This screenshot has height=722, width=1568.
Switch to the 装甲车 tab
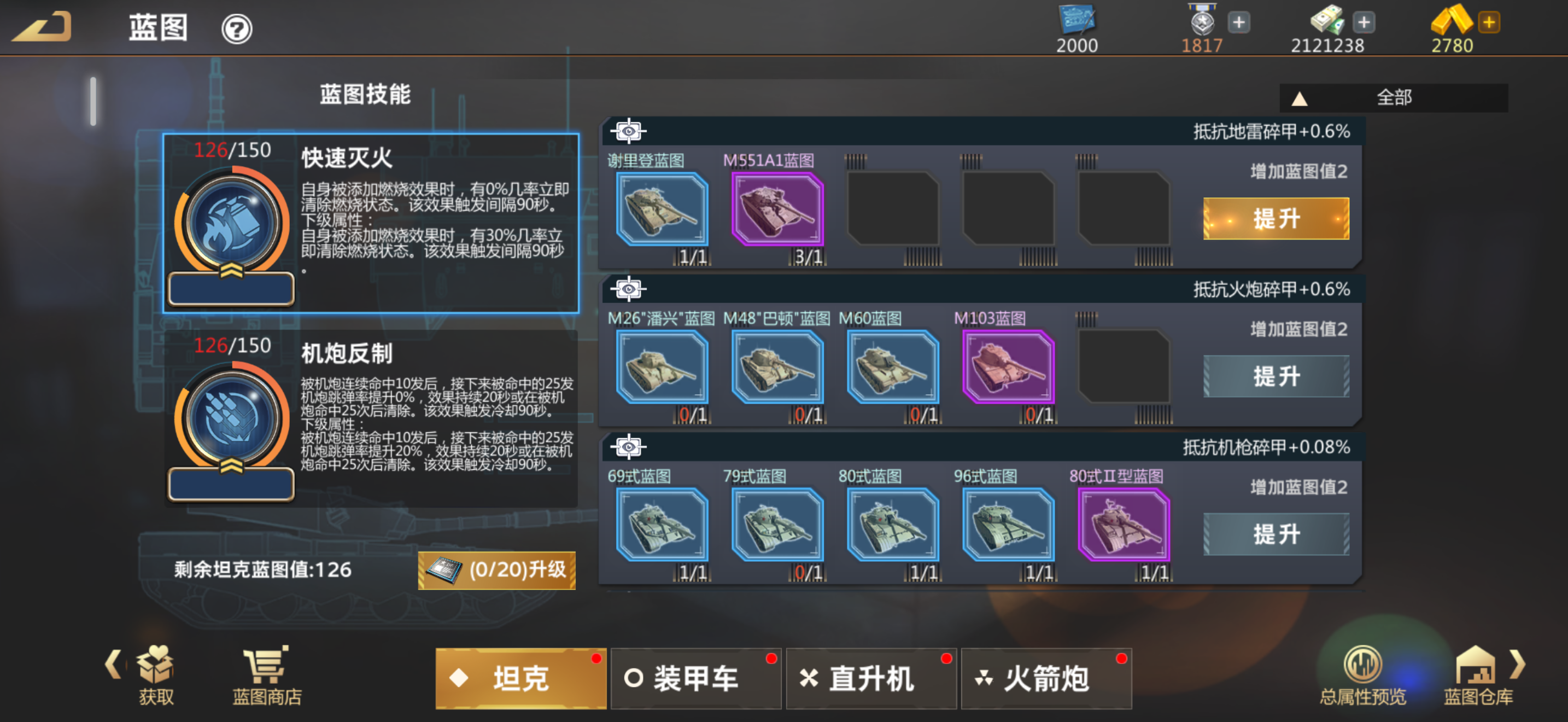point(695,678)
